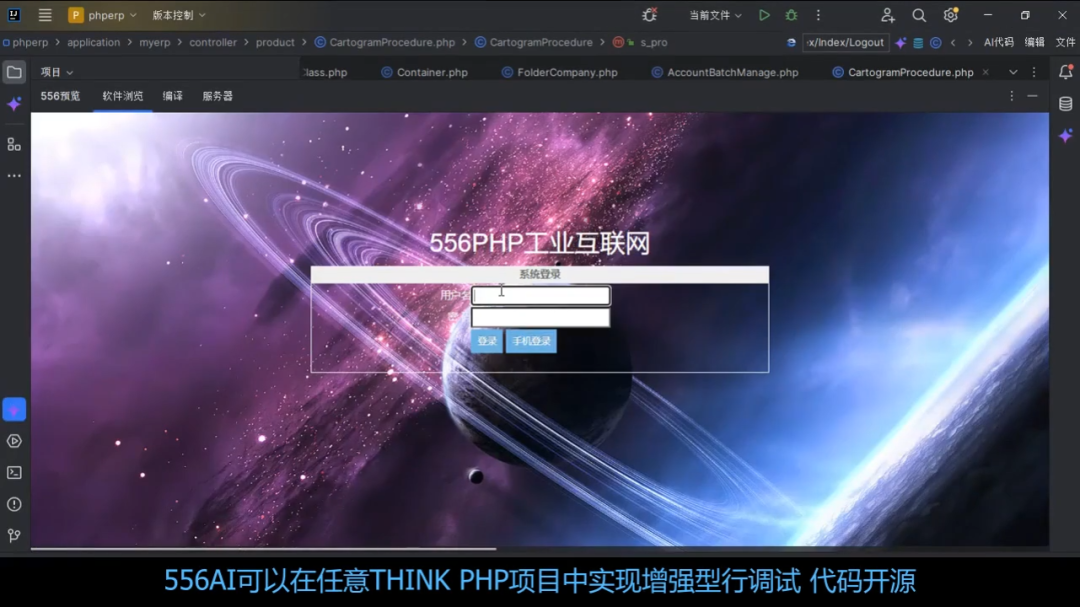This screenshot has height=607, width=1080.
Task: Click the blue circular C icon in the navigation bar
Action: tap(935, 43)
